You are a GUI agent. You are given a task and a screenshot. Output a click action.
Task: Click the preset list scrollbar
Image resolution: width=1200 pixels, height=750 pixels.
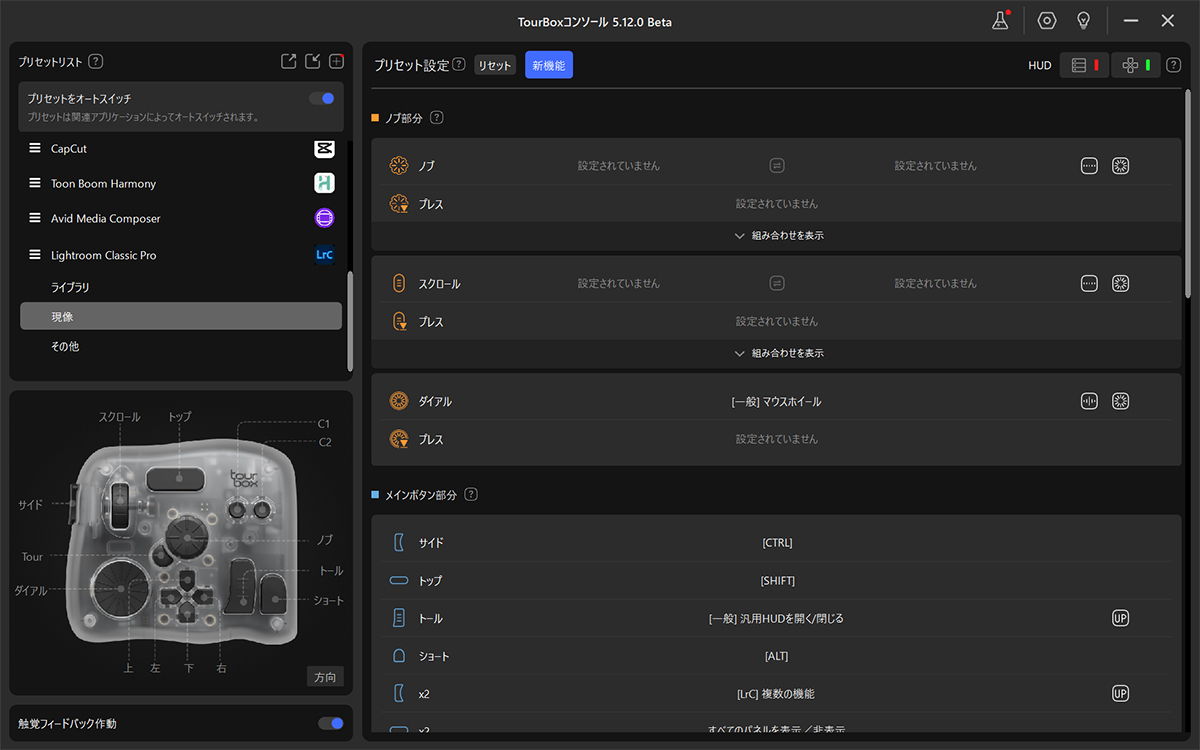point(349,320)
